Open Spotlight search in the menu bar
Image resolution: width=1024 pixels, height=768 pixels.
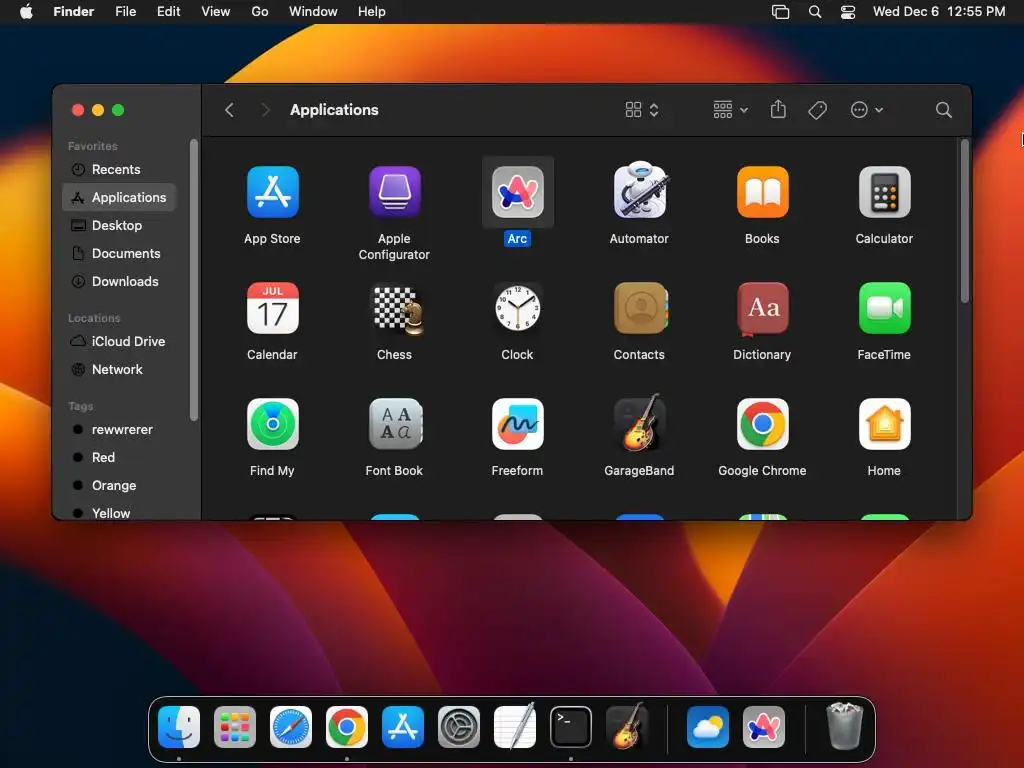815,12
